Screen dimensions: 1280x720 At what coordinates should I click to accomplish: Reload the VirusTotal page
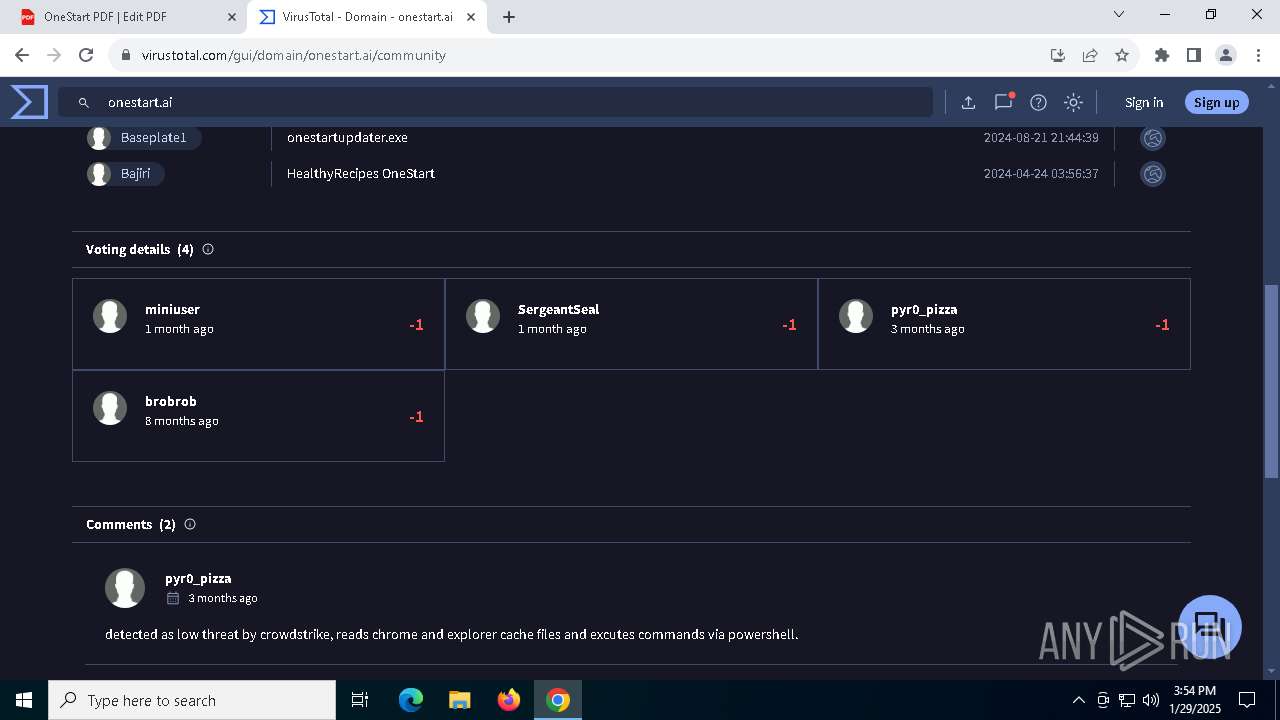(86, 55)
